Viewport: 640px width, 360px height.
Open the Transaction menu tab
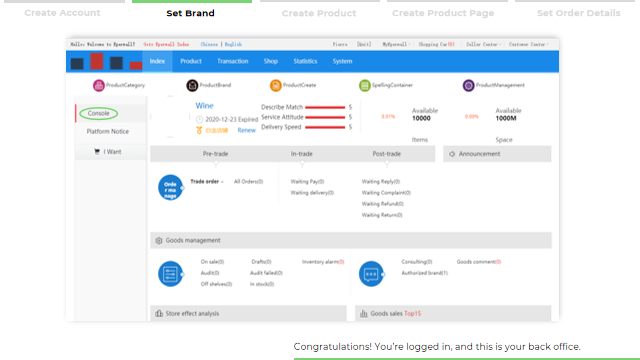233,61
